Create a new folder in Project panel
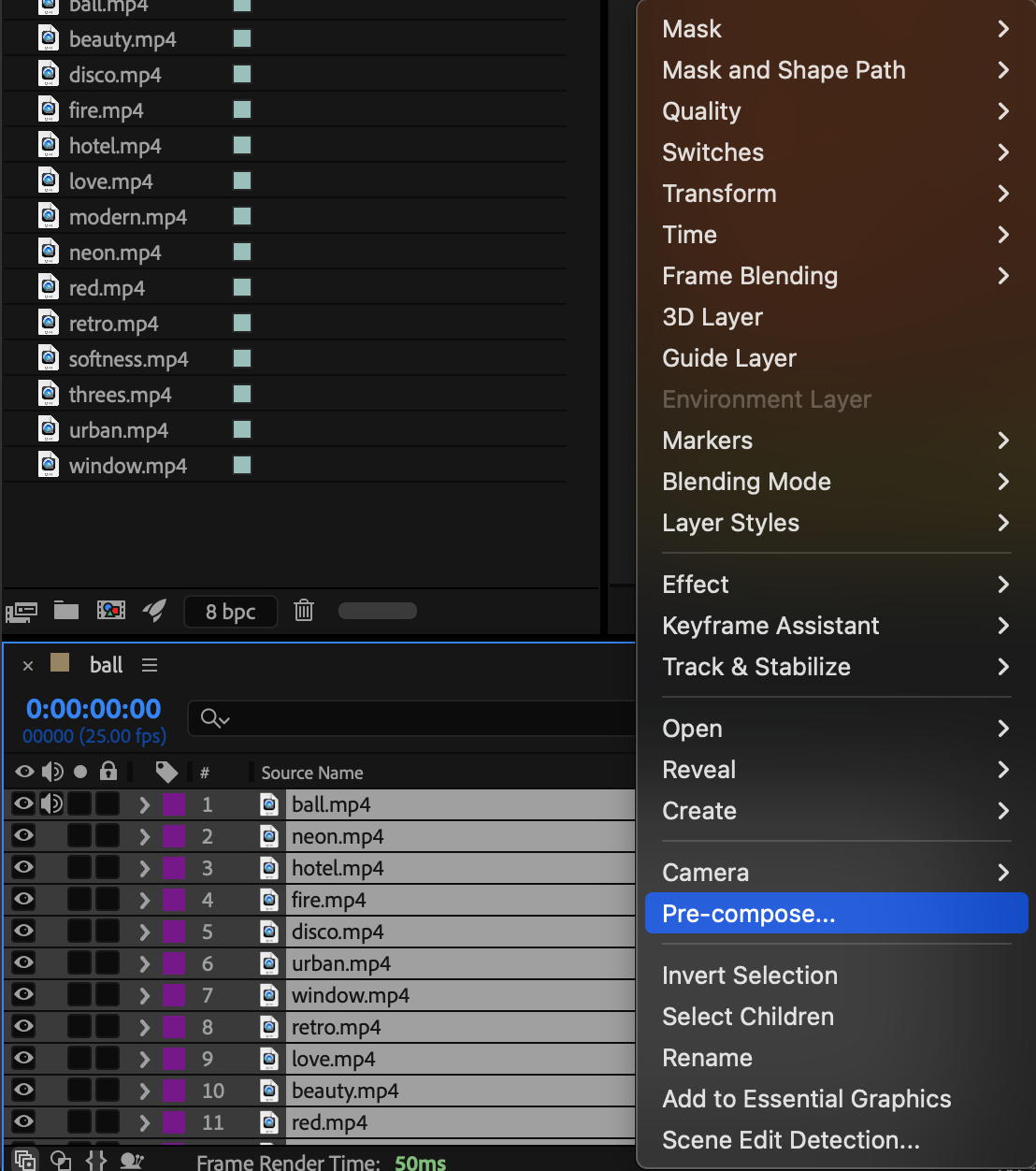The height and width of the screenshot is (1171, 1036). point(65,612)
